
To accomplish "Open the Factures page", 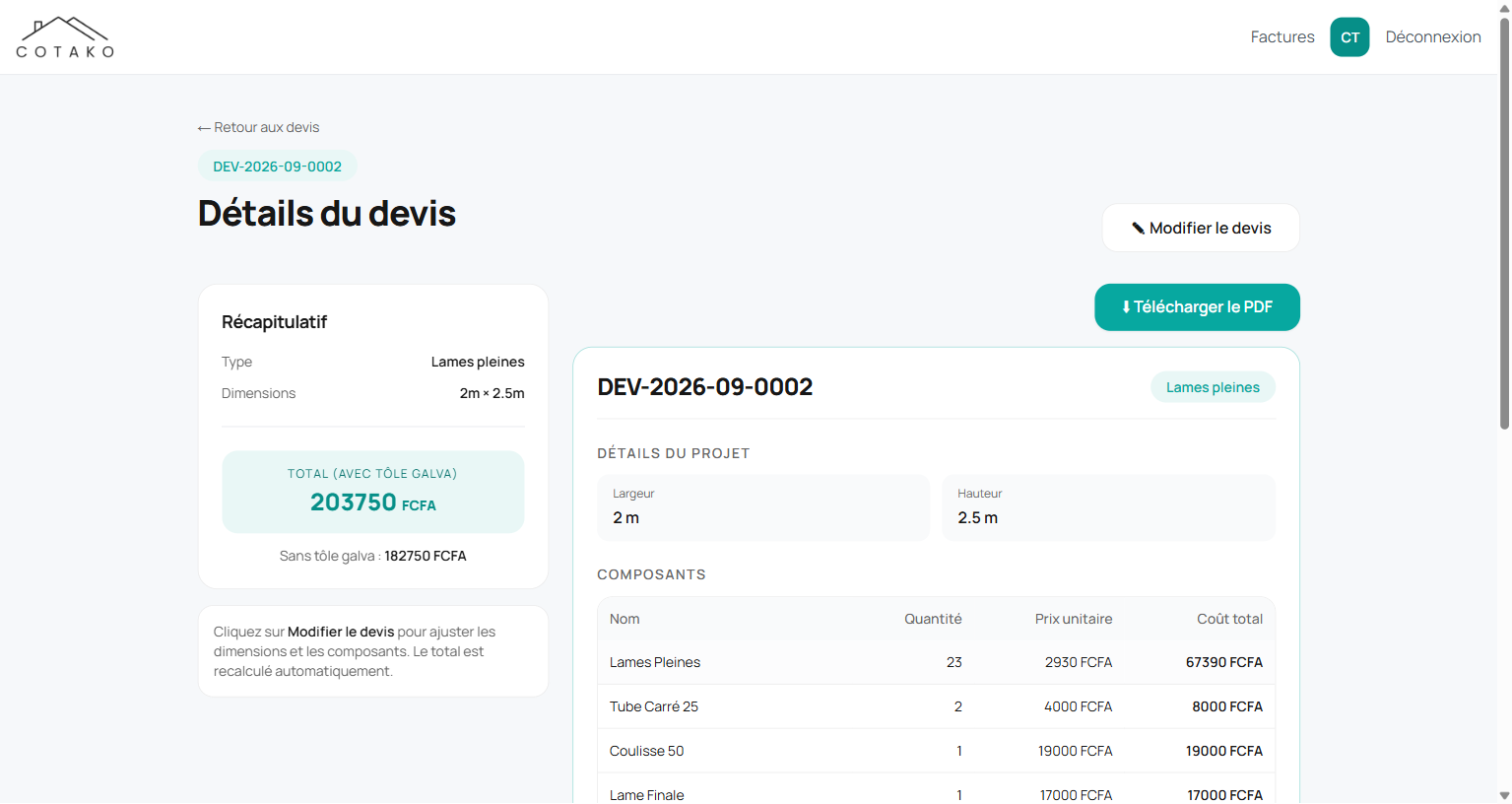I will pos(1282,37).
